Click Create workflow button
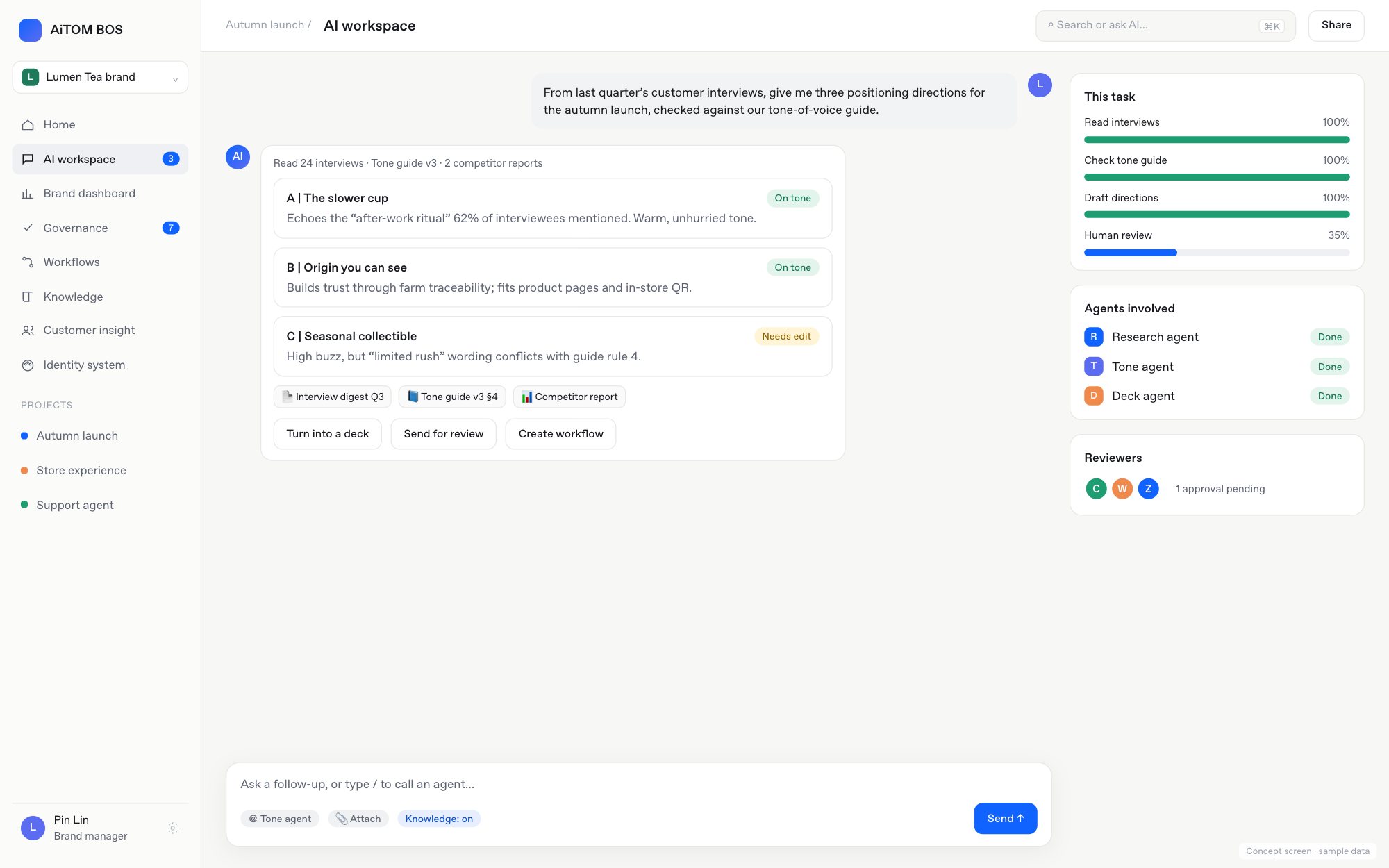The height and width of the screenshot is (868, 1389). pyautogui.click(x=560, y=434)
